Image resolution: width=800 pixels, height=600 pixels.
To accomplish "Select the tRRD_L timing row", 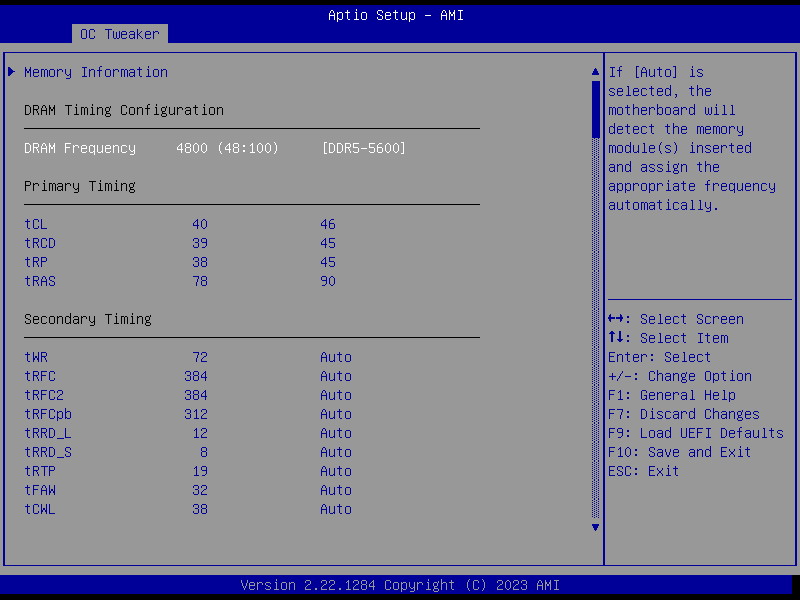I will 188,433.
